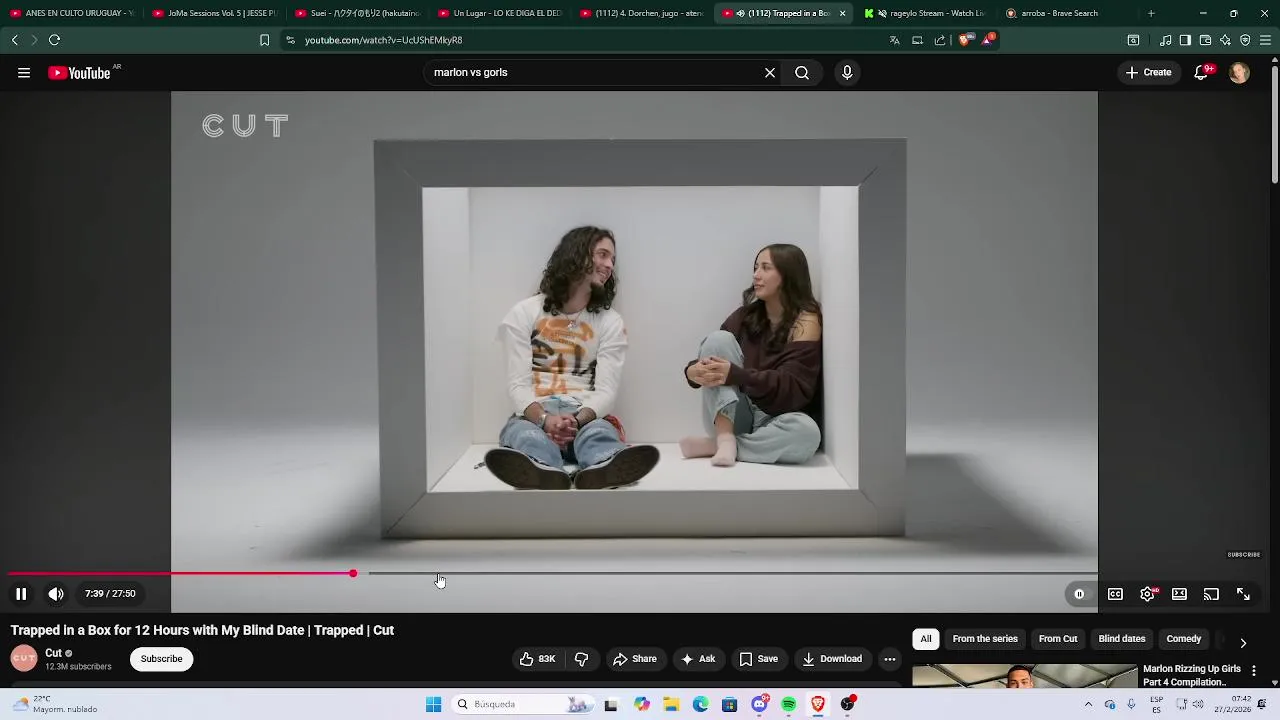Screen dimensions: 1280x720
Task: Cast the video with Play on TV icon
Action: tap(1211, 594)
